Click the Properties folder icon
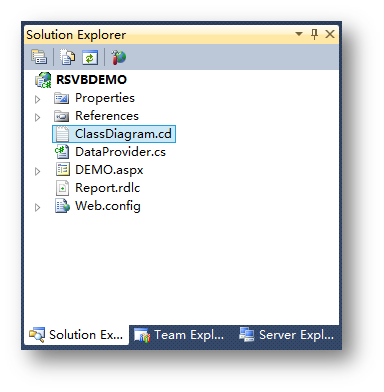 click(x=62, y=98)
